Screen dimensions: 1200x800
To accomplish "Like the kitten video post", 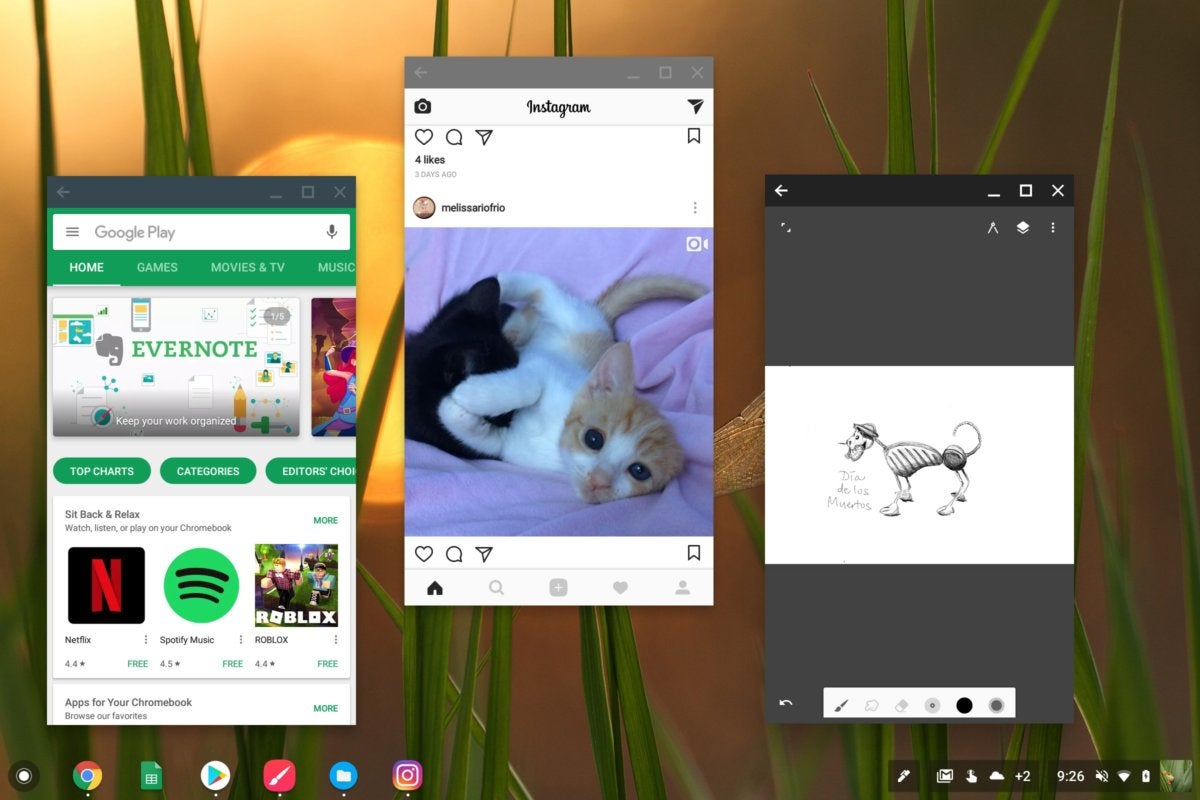I will point(424,554).
